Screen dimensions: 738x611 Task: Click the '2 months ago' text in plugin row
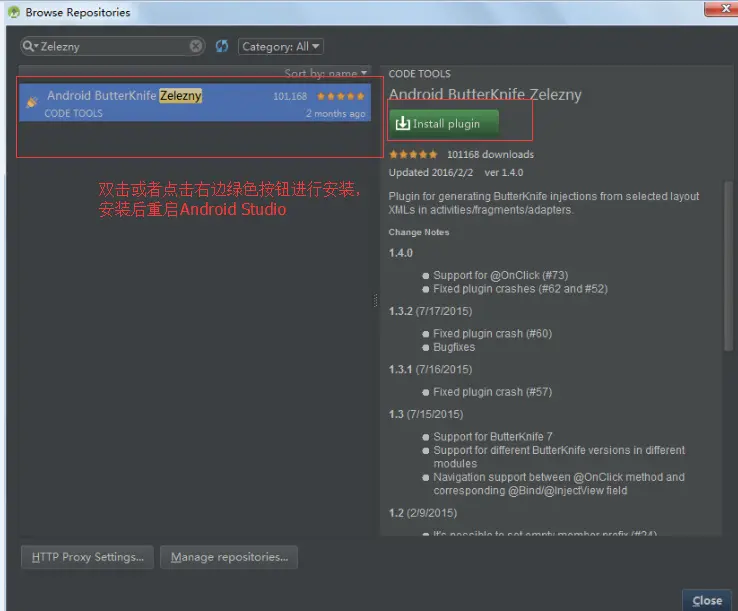pos(335,113)
